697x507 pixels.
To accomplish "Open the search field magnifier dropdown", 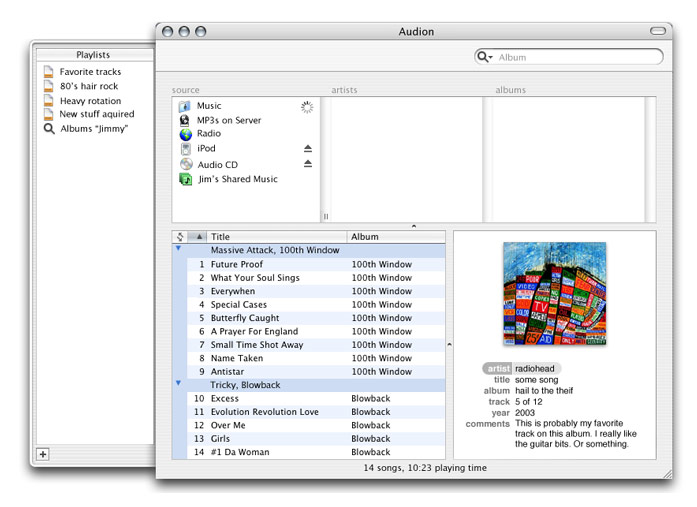I will coord(485,58).
